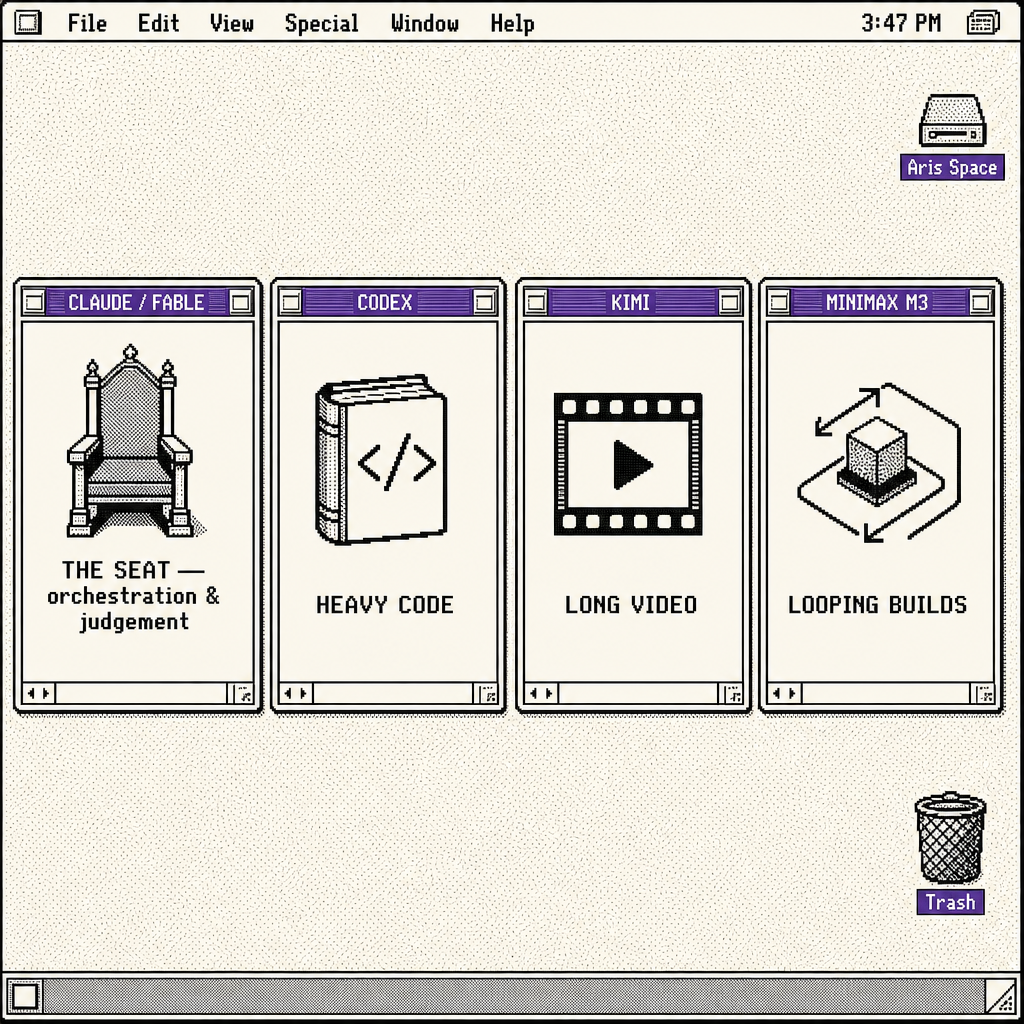The height and width of the screenshot is (1024, 1024).
Task: Click the resize grip in Kimi window
Action: (x=733, y=694)
